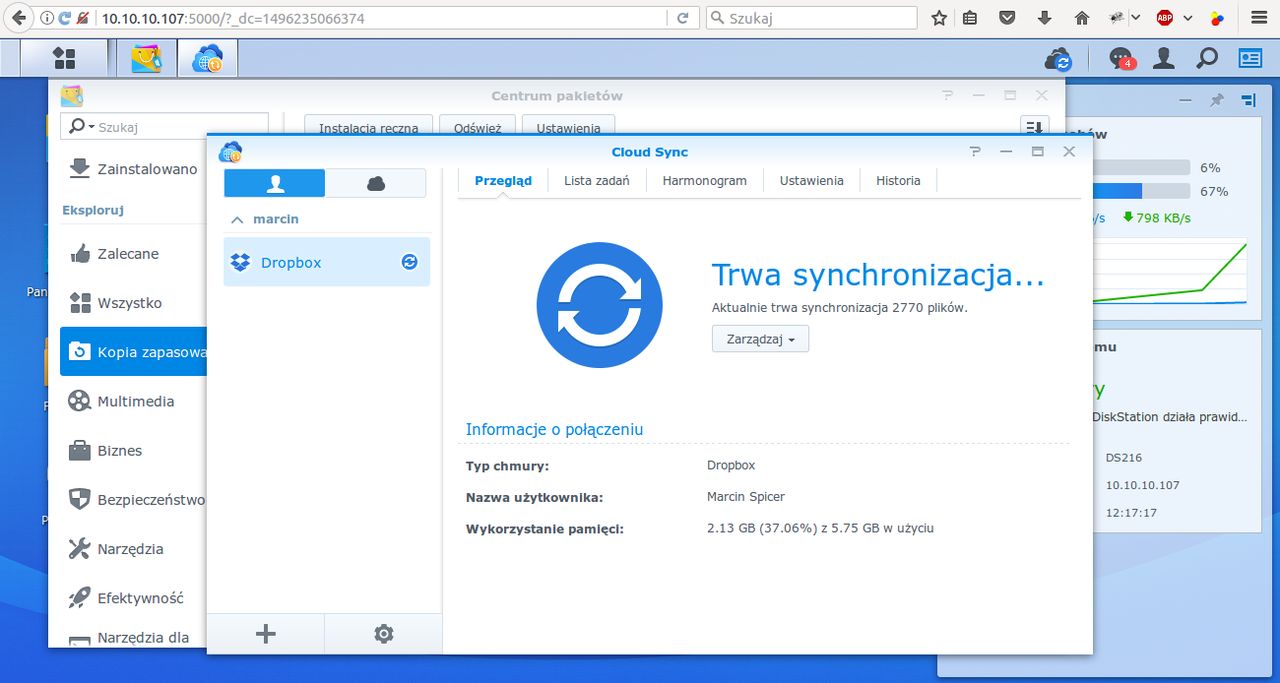Switch to Cloud Sync taskbar icon
Image resolution: width=1280 pixels, height=683 pixels.
click(208, 58)
